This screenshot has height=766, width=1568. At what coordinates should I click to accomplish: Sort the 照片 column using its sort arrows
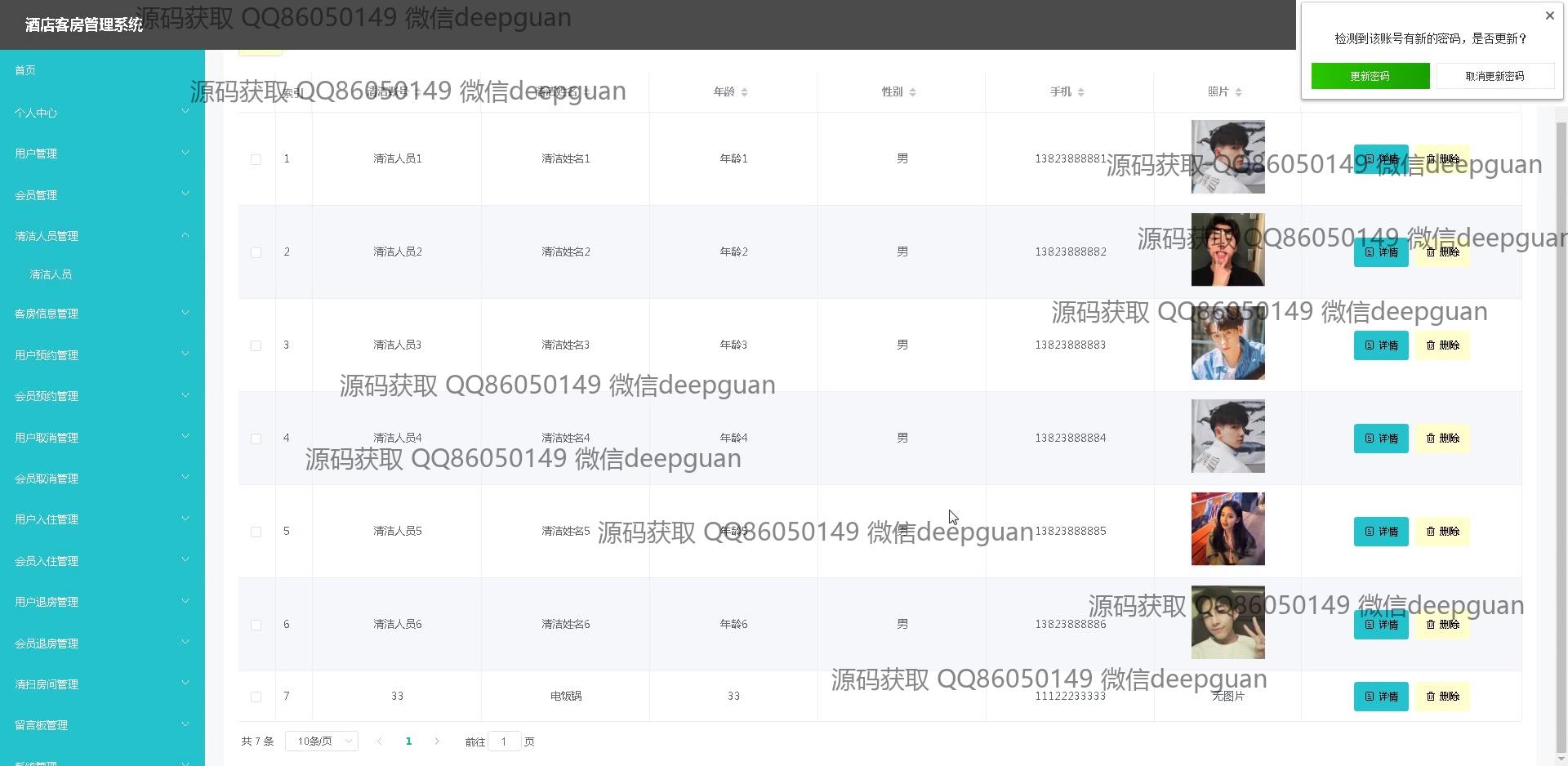click(x=1238, y=92)
